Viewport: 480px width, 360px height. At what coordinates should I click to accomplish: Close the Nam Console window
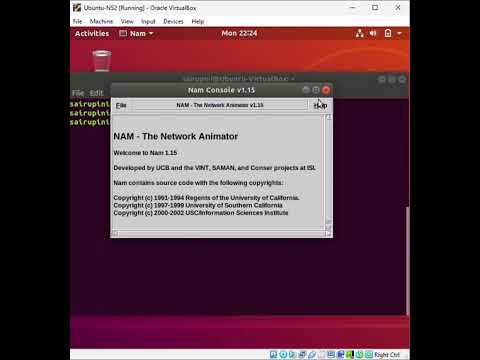(326, 90)
